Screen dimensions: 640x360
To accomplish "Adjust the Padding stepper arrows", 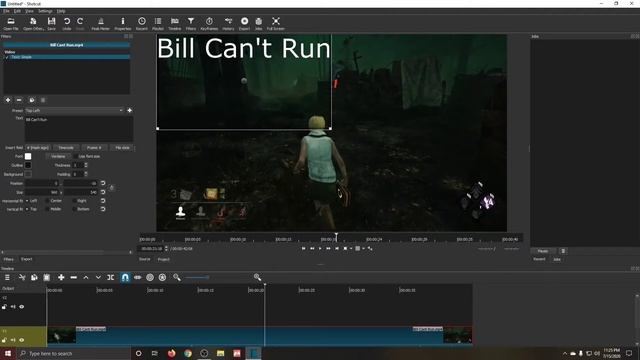I will click(x=86, y=174).
